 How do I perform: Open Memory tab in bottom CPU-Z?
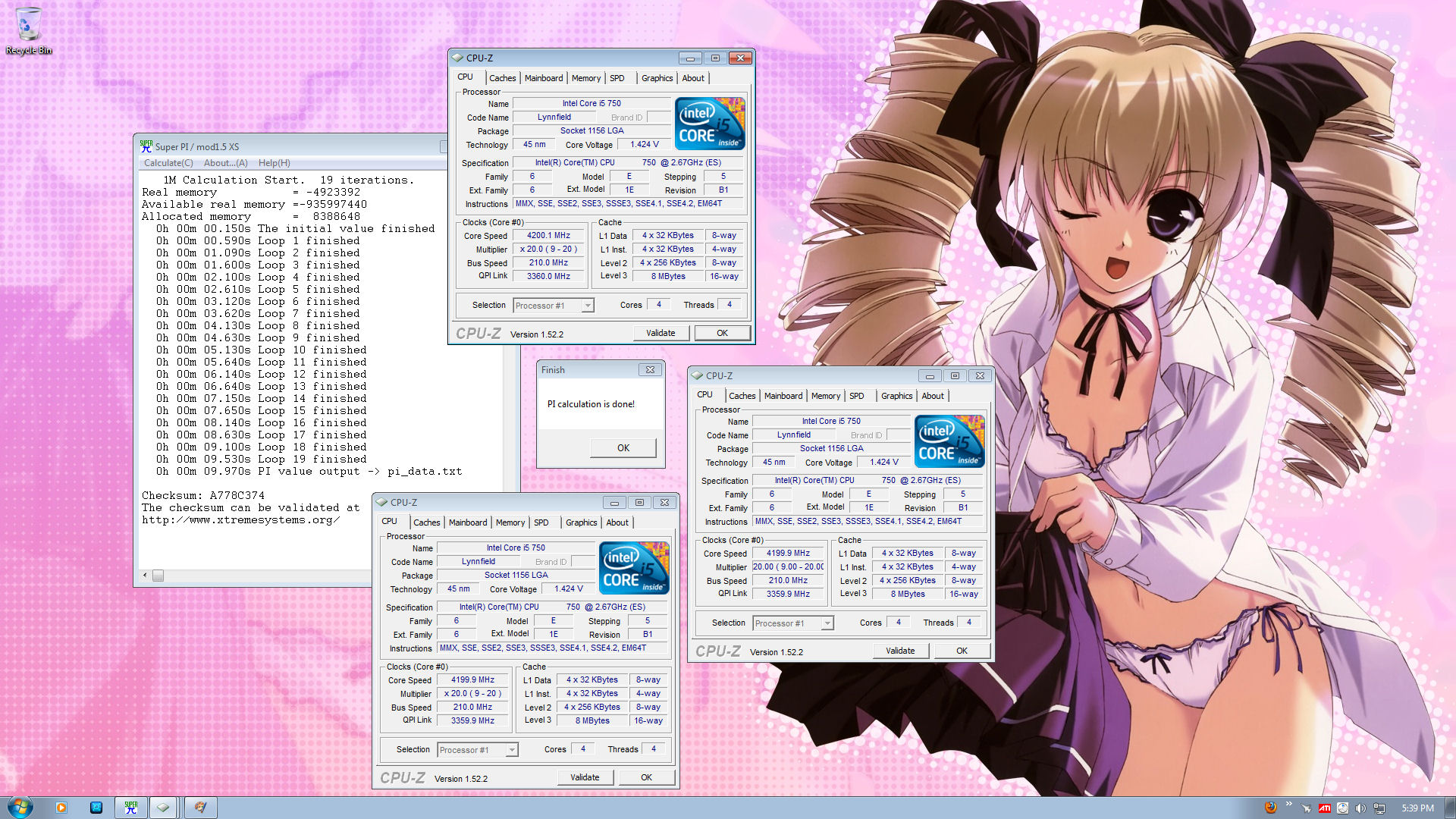point(510,522)
